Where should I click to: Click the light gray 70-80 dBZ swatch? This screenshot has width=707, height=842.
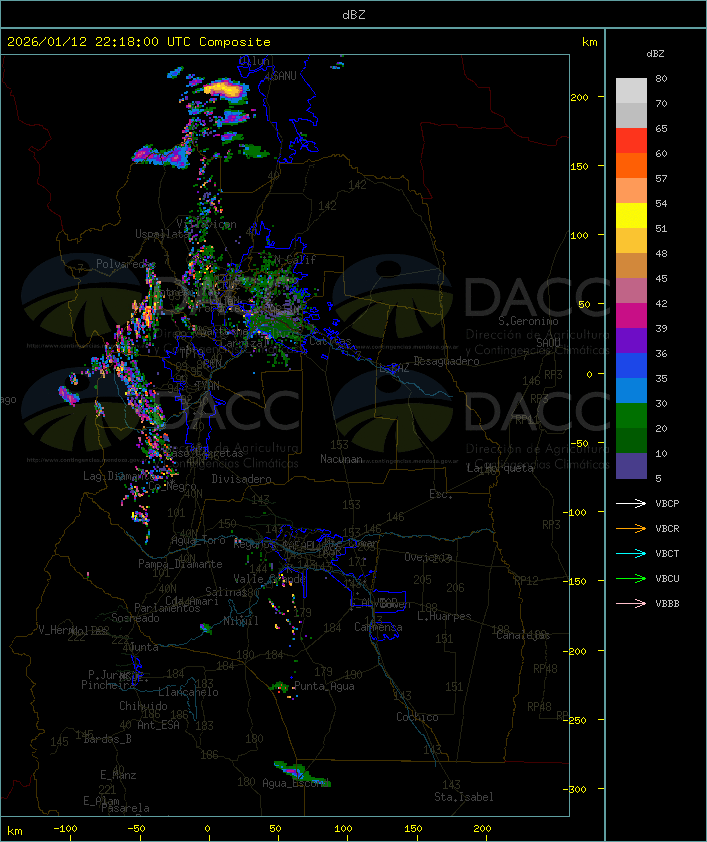pos(631,91)
